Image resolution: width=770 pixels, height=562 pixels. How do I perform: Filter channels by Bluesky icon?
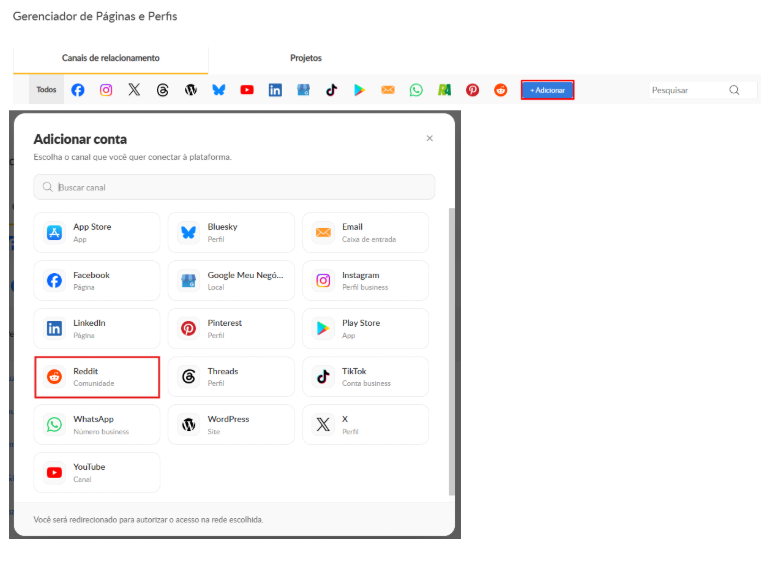219,90
